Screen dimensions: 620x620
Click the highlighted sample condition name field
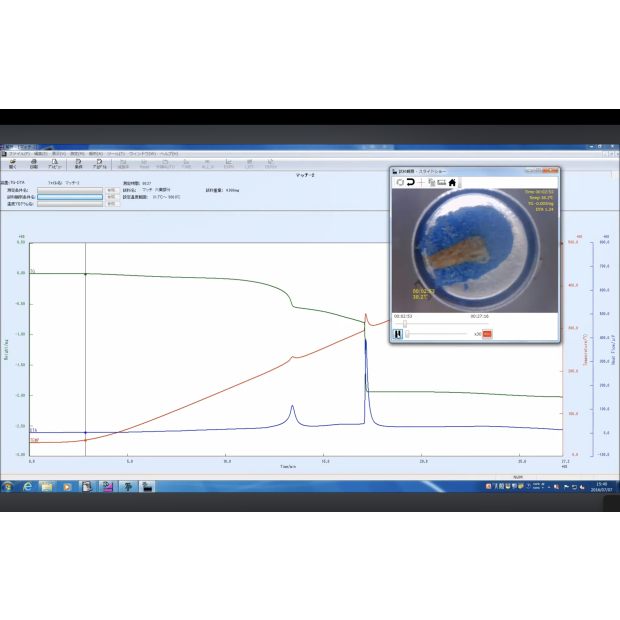[x=70, y=196]
